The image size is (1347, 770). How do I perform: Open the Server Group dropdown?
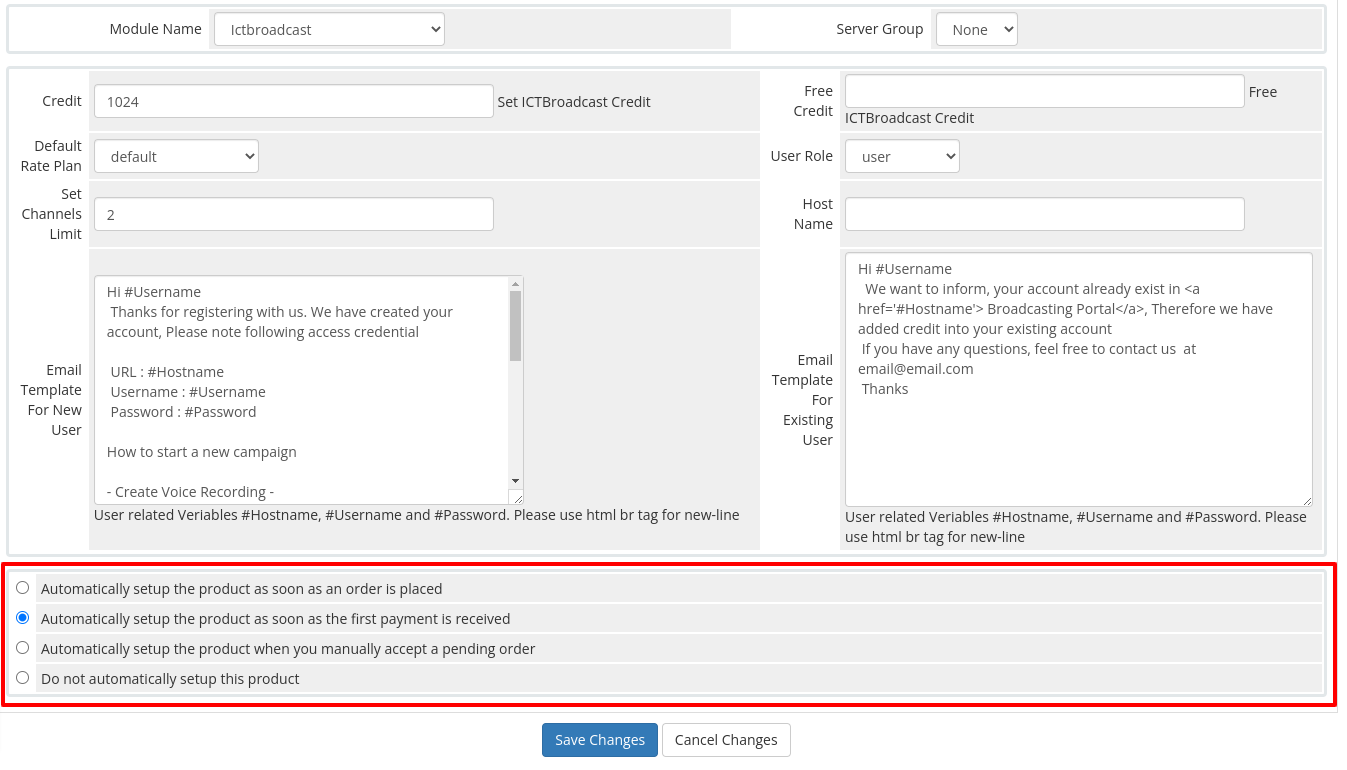[x=976, y=30]
